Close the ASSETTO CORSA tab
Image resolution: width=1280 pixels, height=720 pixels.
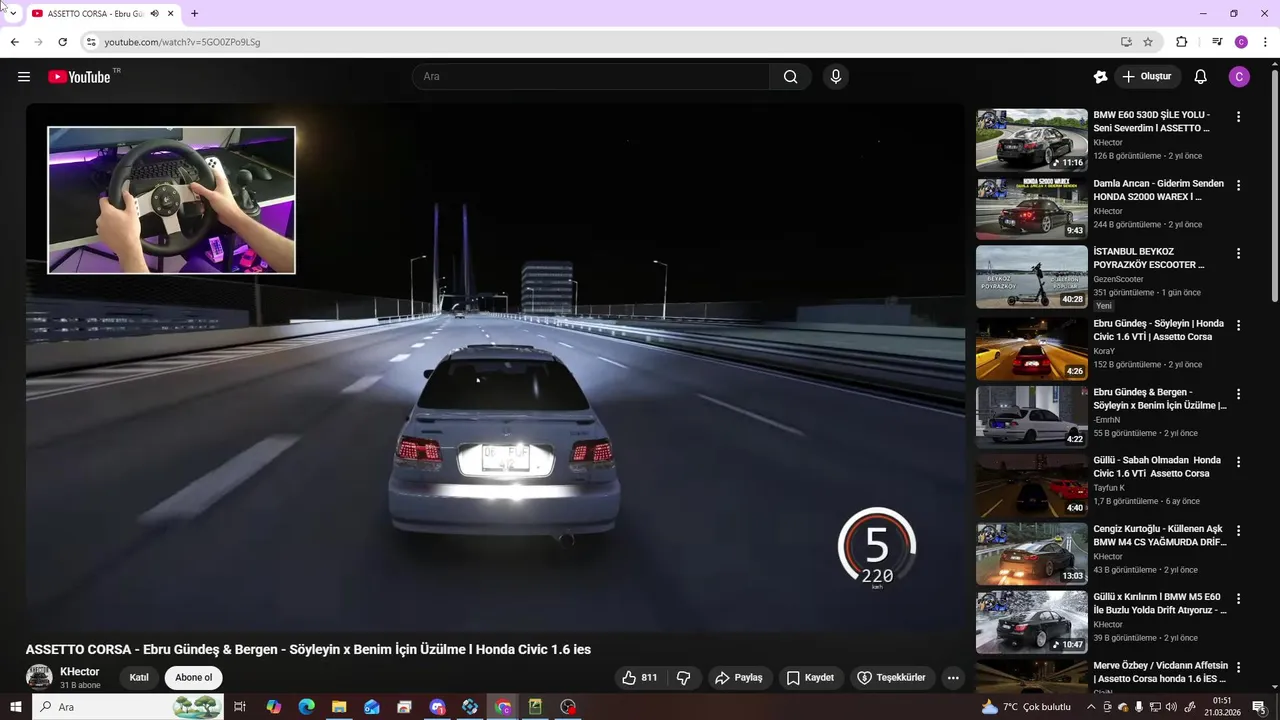(170, 13)
